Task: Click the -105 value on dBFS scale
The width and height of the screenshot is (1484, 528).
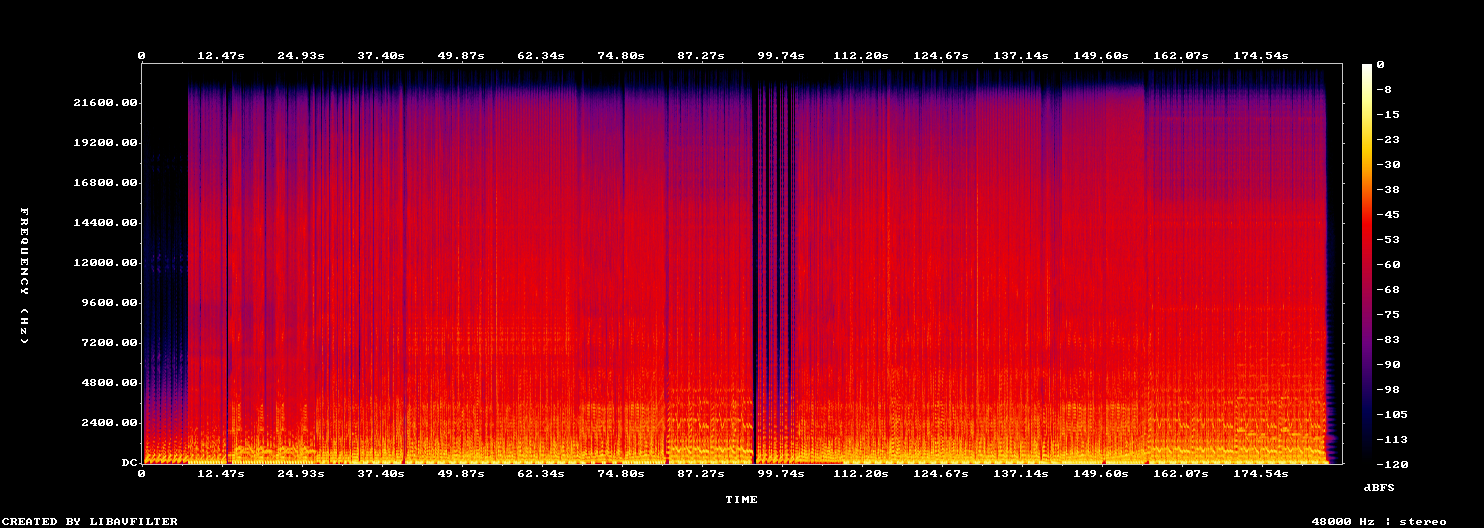Action: coord(1392,415)
